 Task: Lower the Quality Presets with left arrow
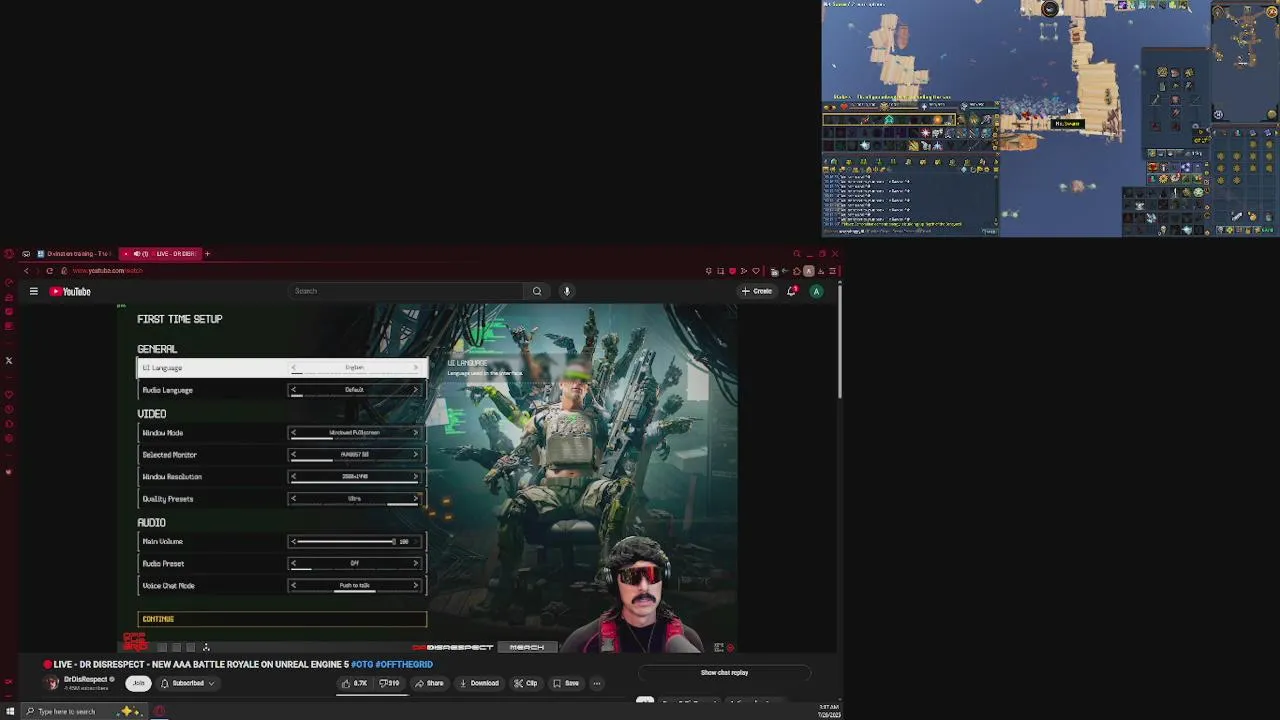(x=294, y=498)
